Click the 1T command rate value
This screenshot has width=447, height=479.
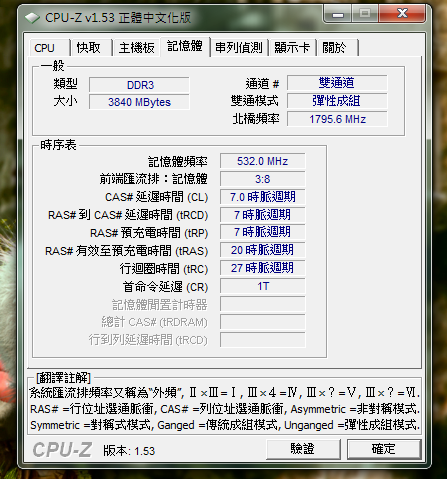tap(262, 286)
